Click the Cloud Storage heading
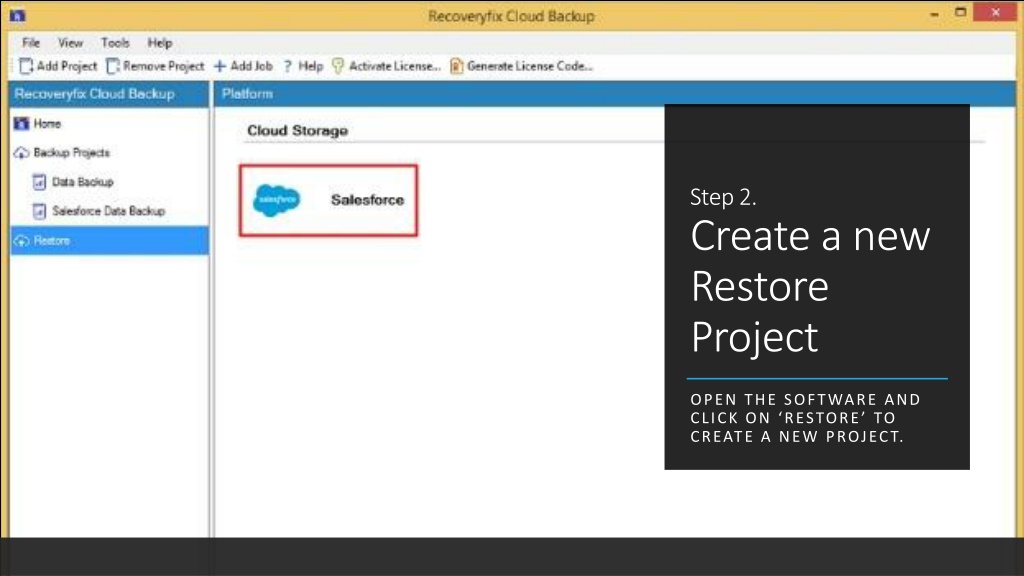Viewport: 1024px width, 576px height. coord(297,131)
